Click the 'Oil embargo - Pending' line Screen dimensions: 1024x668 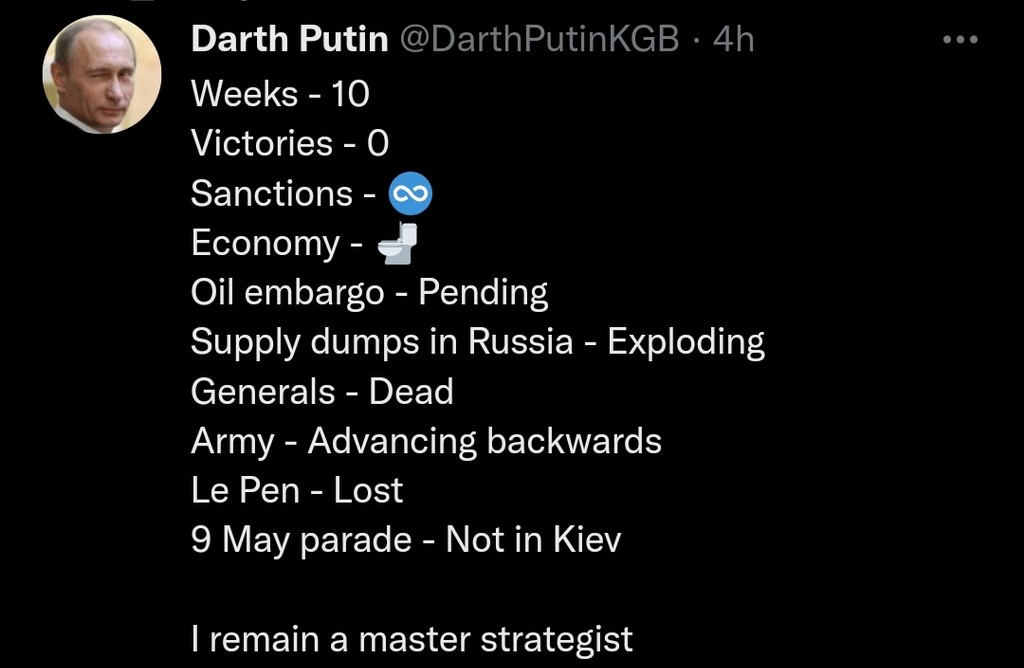(x=369, y=293)
